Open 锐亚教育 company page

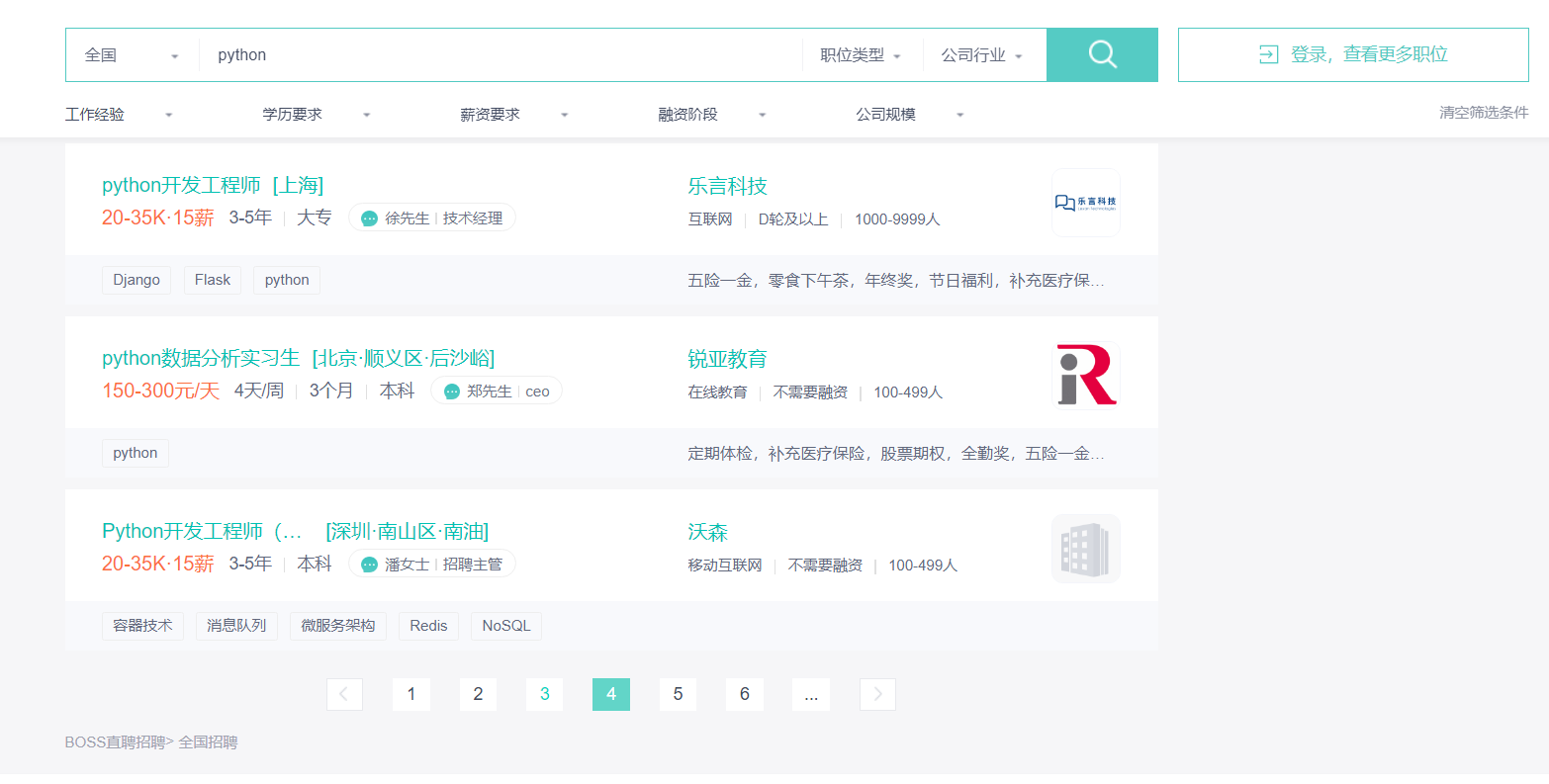pos(728,360)
